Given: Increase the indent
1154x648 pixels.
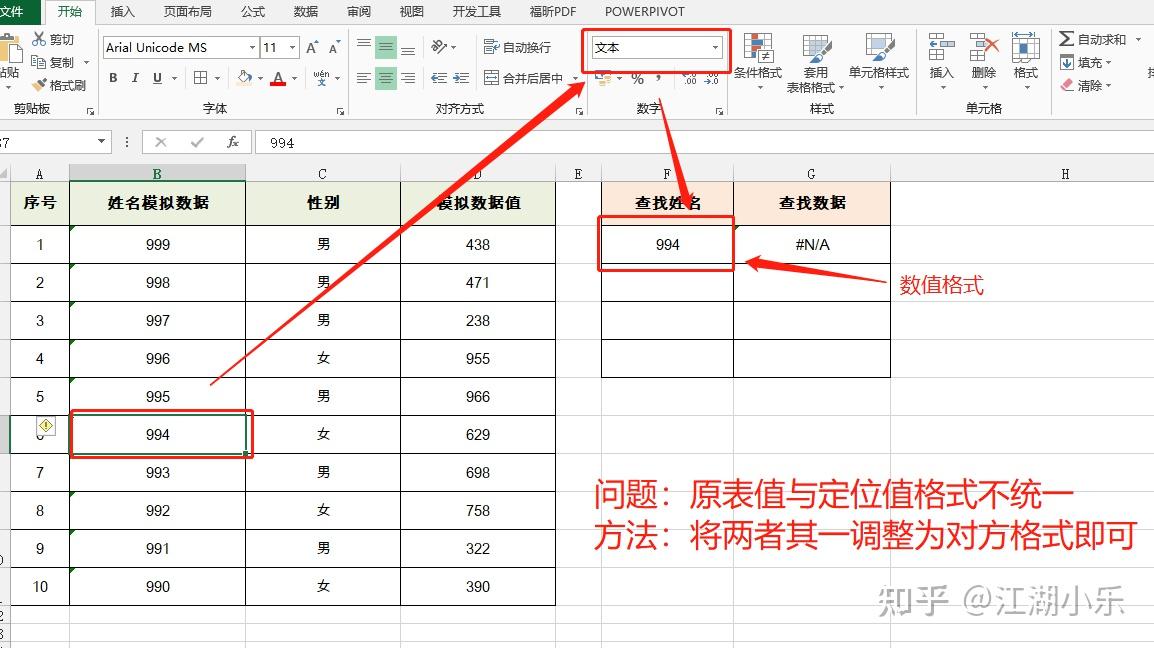Looking at the screenshot, I should tap(461, 77).
